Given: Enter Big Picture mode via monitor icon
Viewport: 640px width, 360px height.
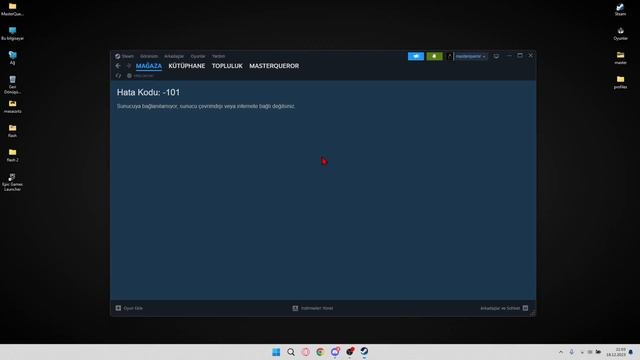Looking at the screenshot, I should click(496, 56).
